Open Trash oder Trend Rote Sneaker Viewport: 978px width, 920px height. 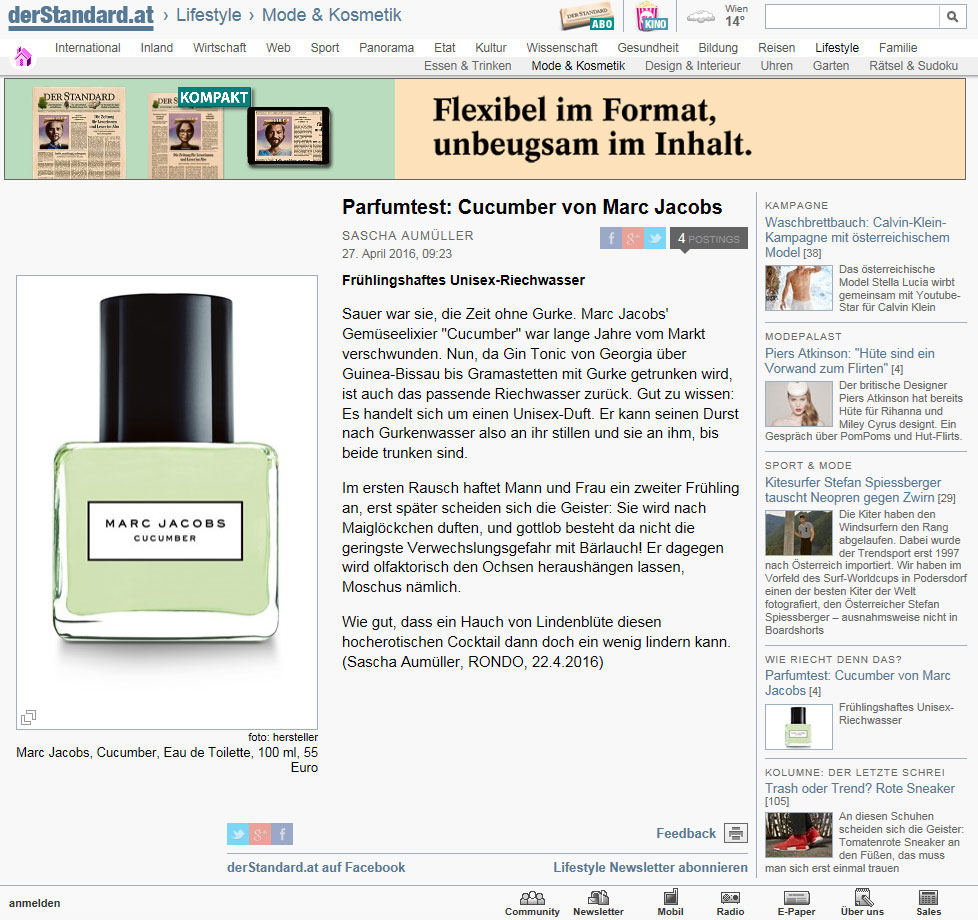(x=859, y=788)
